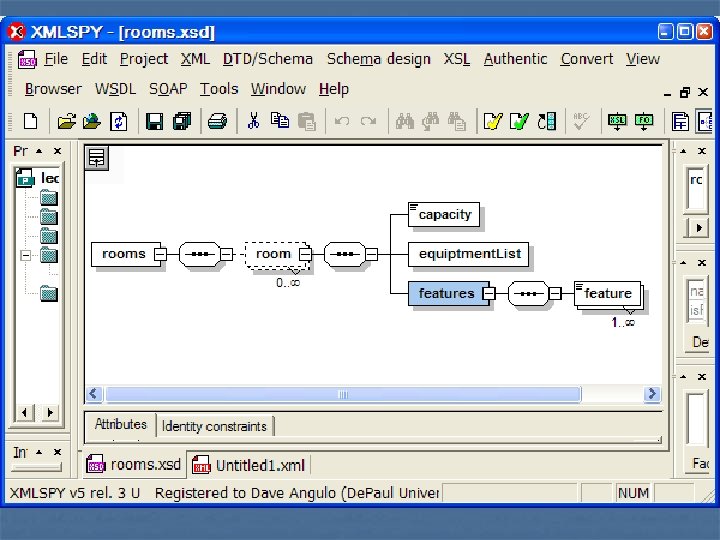This screenshot has height=540, width=720.
Task: Click the Open URL toolbar icon
Action: [92, 121]
